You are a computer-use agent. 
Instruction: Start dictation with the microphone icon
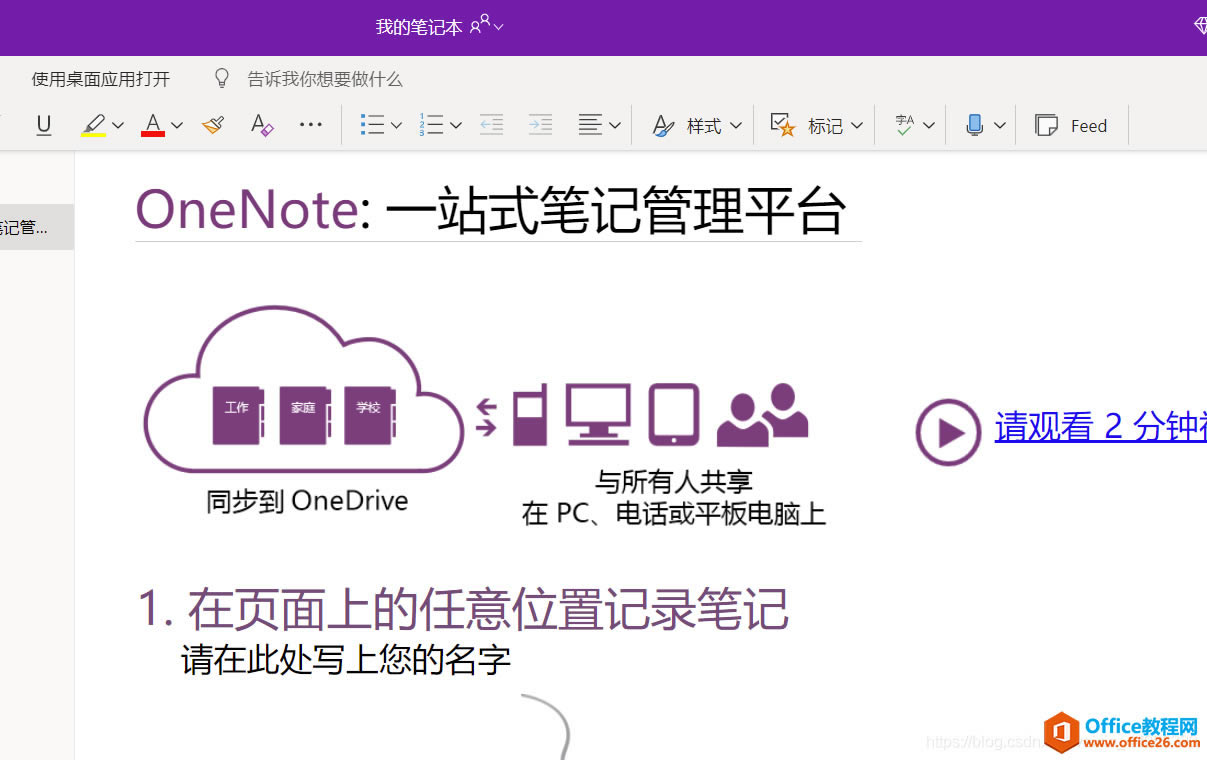point(975,125)
